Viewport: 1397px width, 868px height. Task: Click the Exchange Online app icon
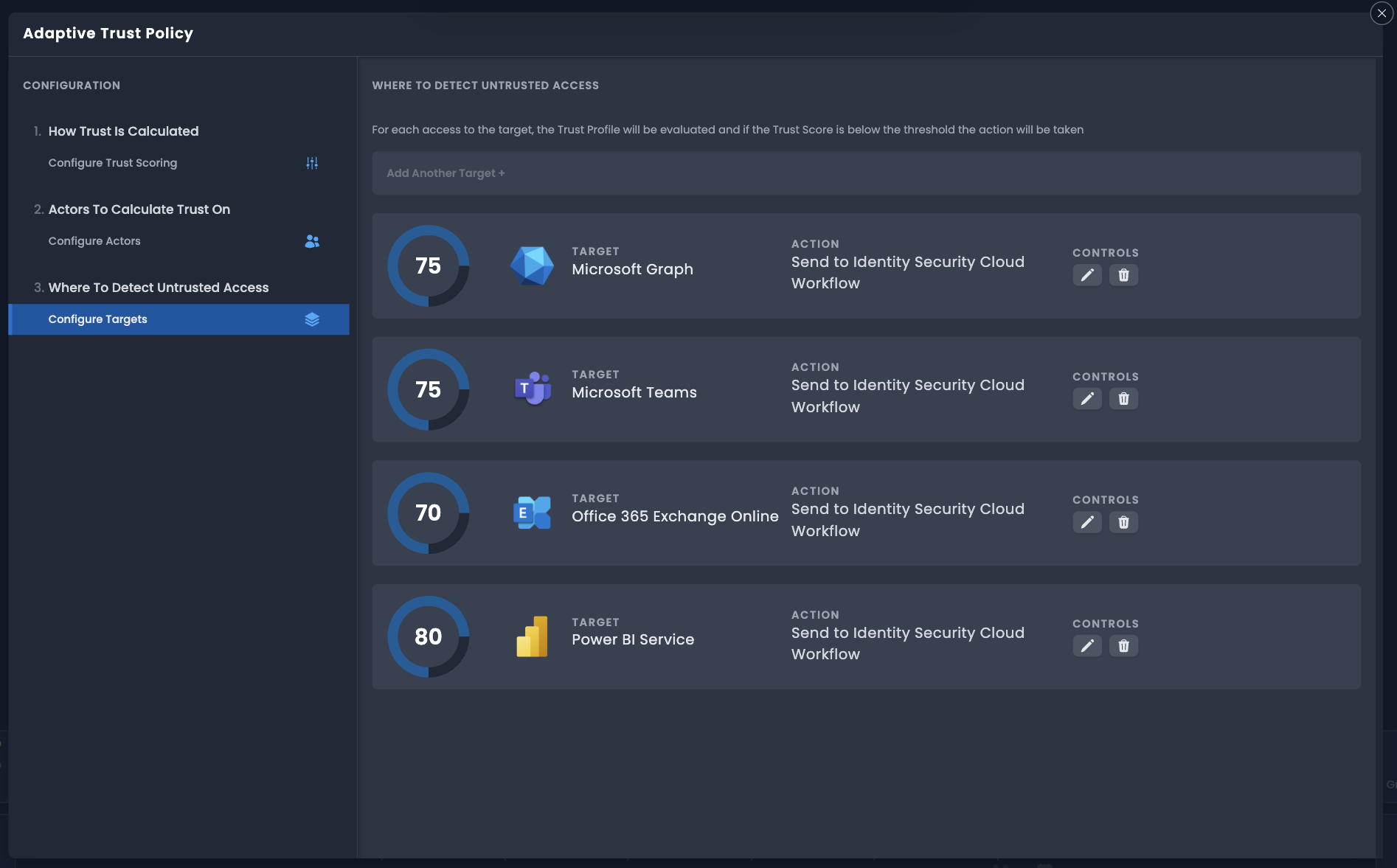coord(532,513)
